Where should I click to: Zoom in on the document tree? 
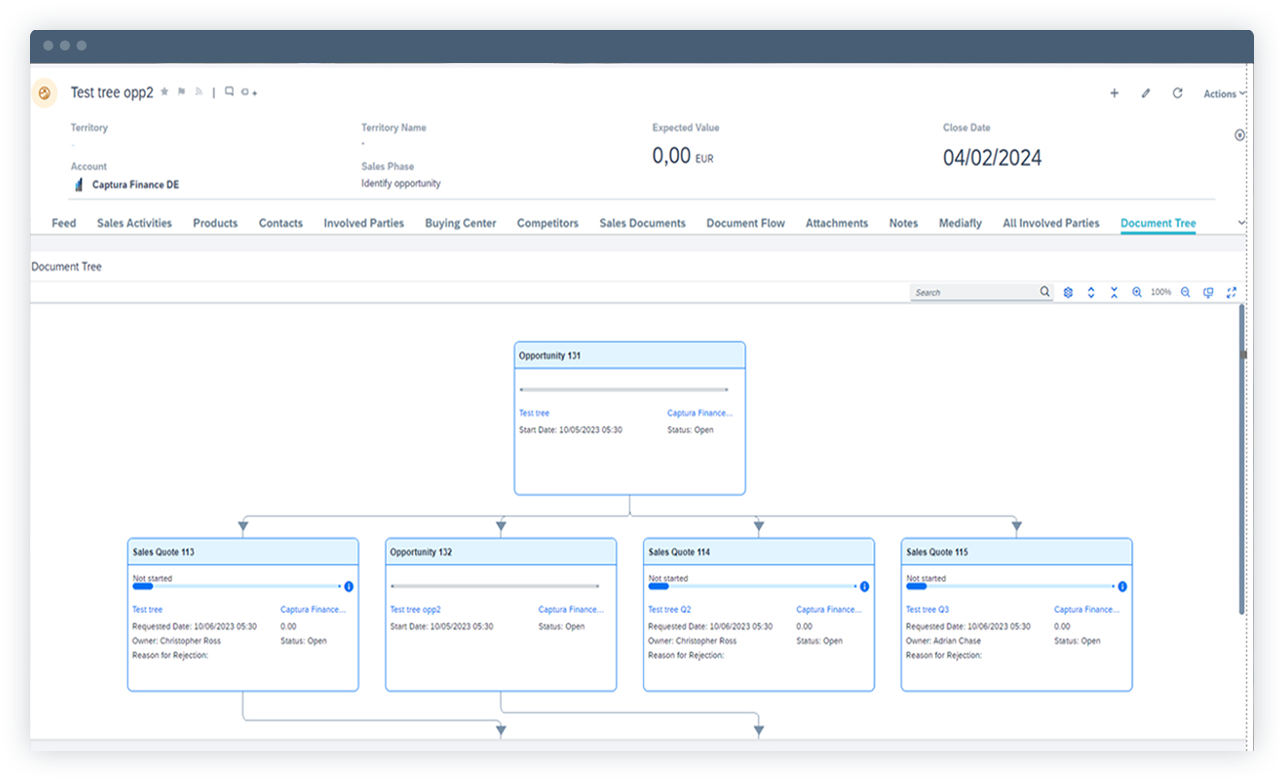click(x=1137, y=292)
